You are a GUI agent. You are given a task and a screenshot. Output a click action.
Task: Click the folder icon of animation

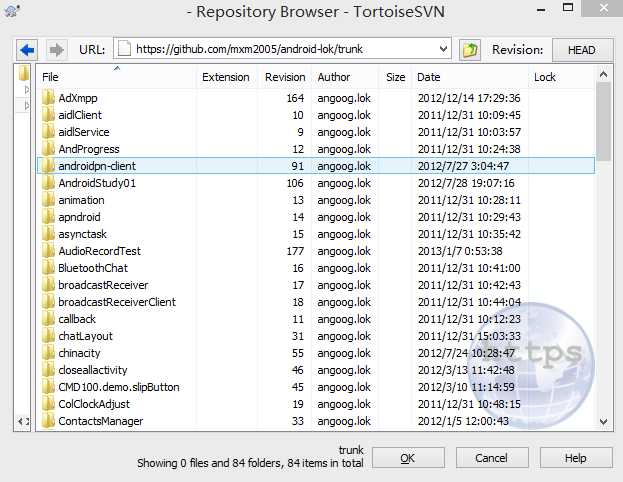click(48, 200)
